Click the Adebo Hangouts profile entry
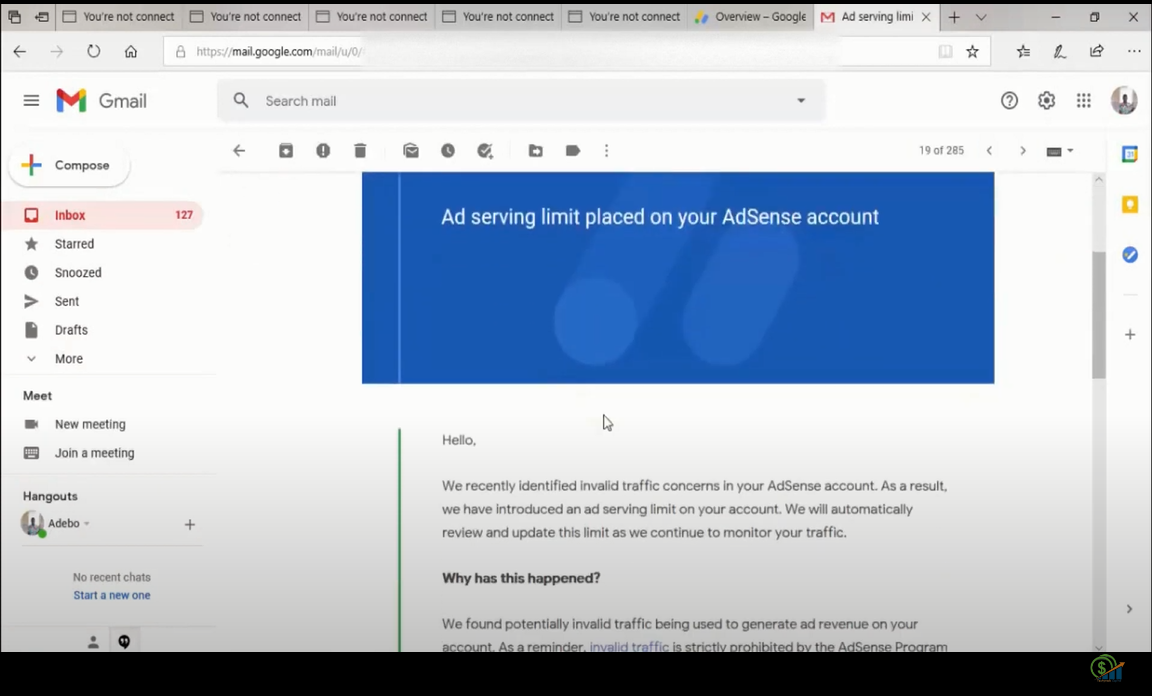The image size is (1152, 696). [x=56, y=523]
